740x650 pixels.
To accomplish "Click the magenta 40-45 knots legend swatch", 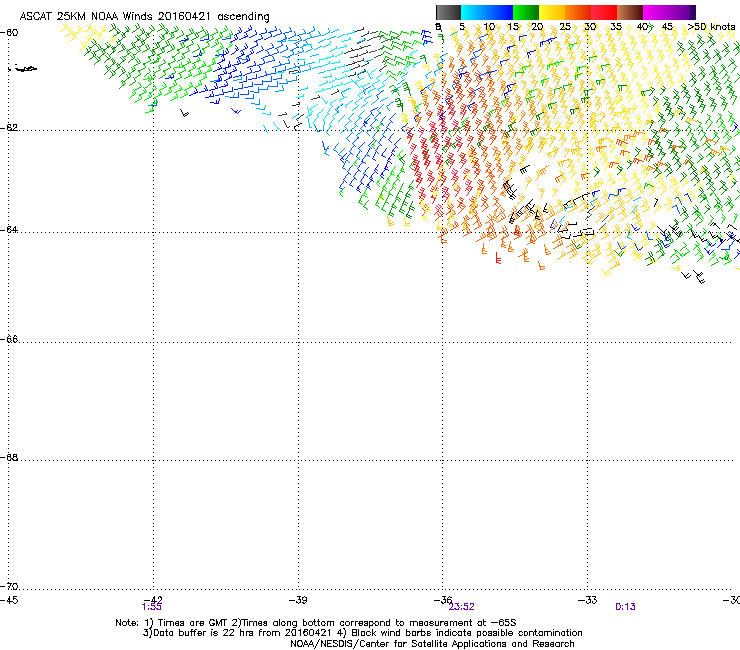I will click(x=656, y=12).
